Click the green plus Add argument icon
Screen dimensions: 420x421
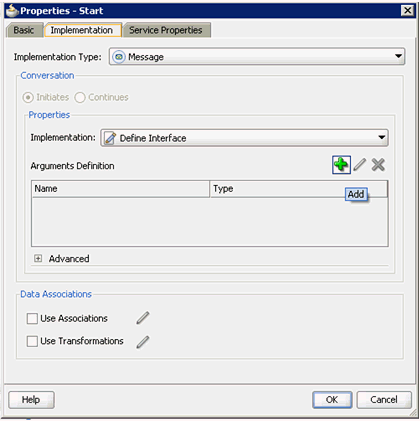[341, 165]
